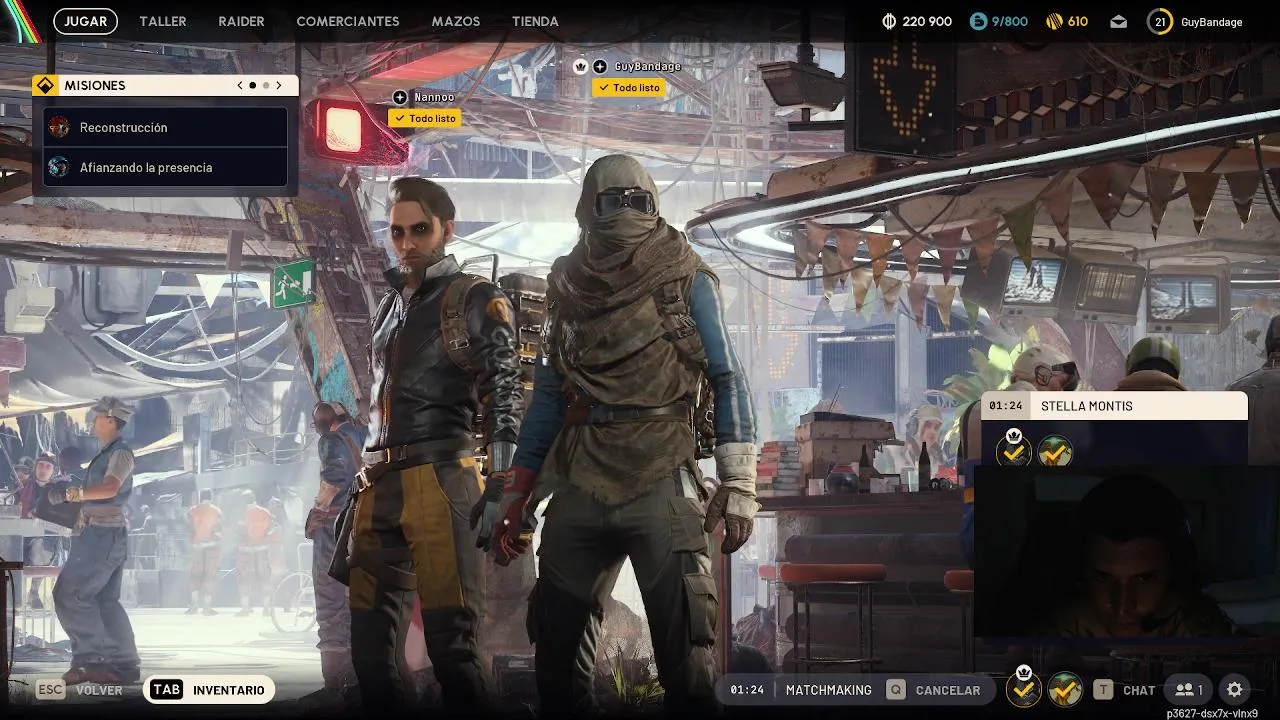Click the Reconstrucción mission portrait icon
1280x720 pixels.
coord(59,127)
